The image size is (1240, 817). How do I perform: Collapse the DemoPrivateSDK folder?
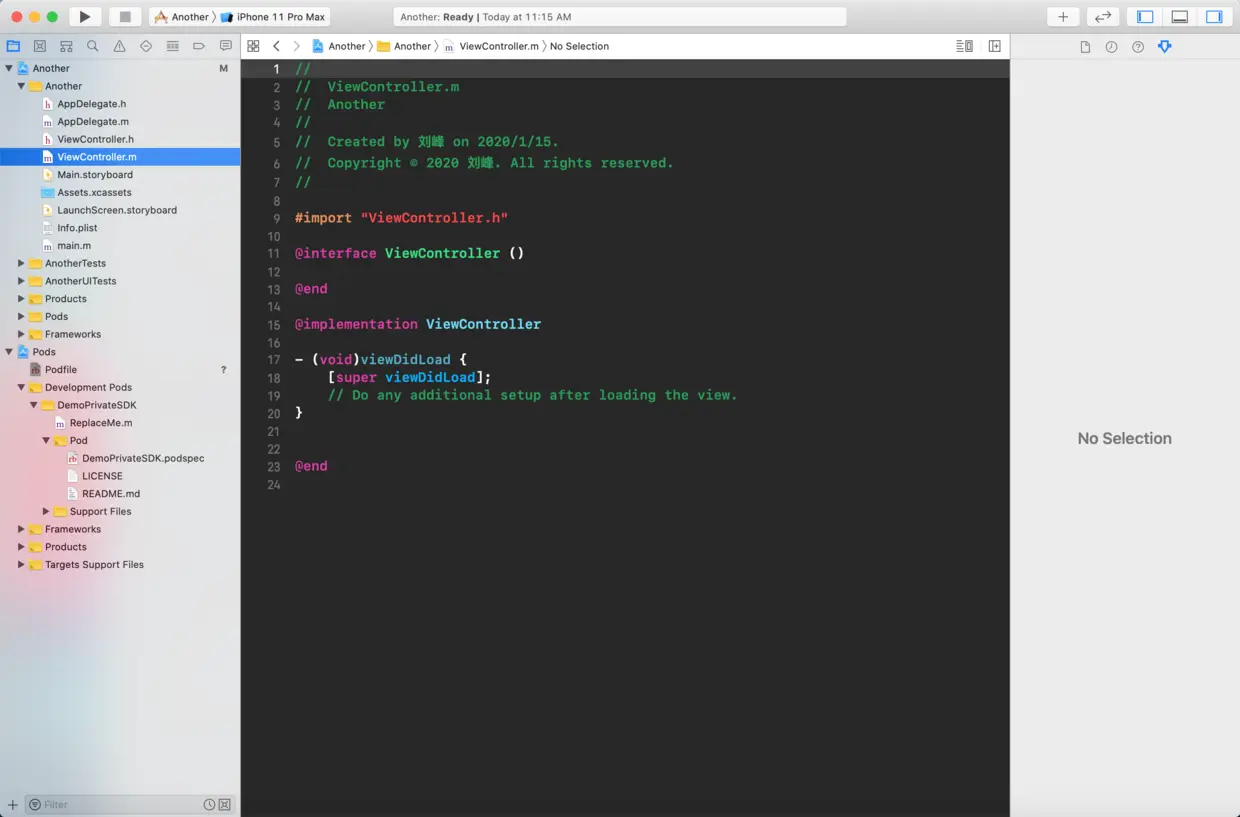34,405
